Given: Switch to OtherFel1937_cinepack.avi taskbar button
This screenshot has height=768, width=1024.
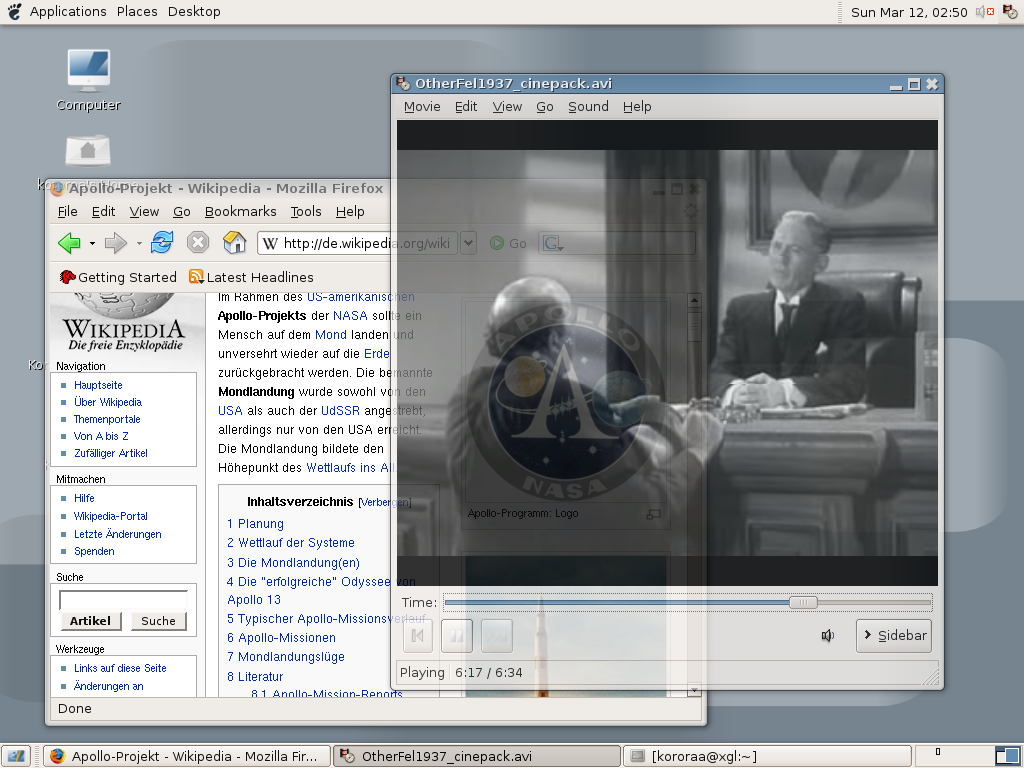Looking at the screenshot, I should pos(477,756).
